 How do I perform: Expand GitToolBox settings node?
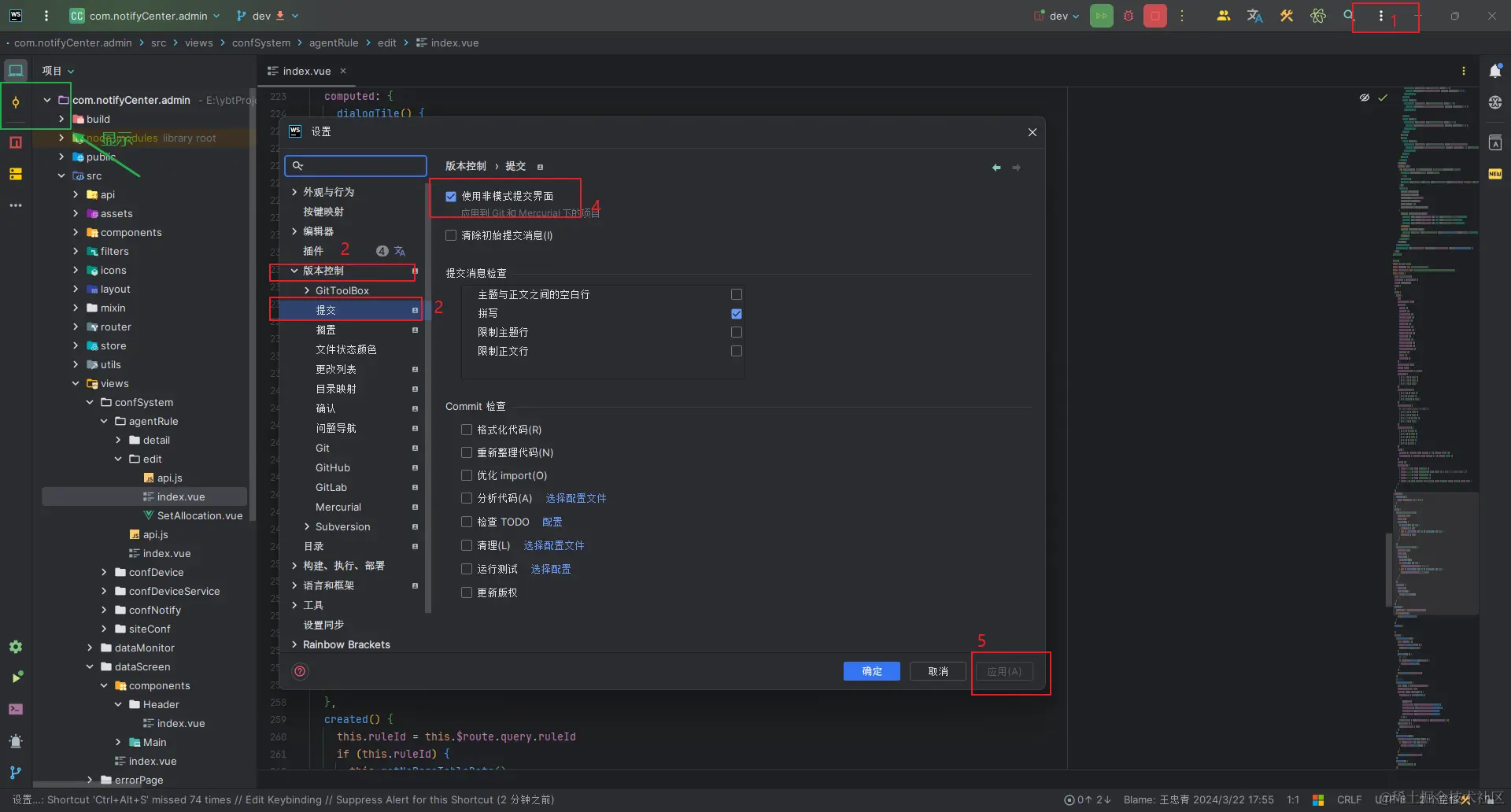[x=307, y=290]
